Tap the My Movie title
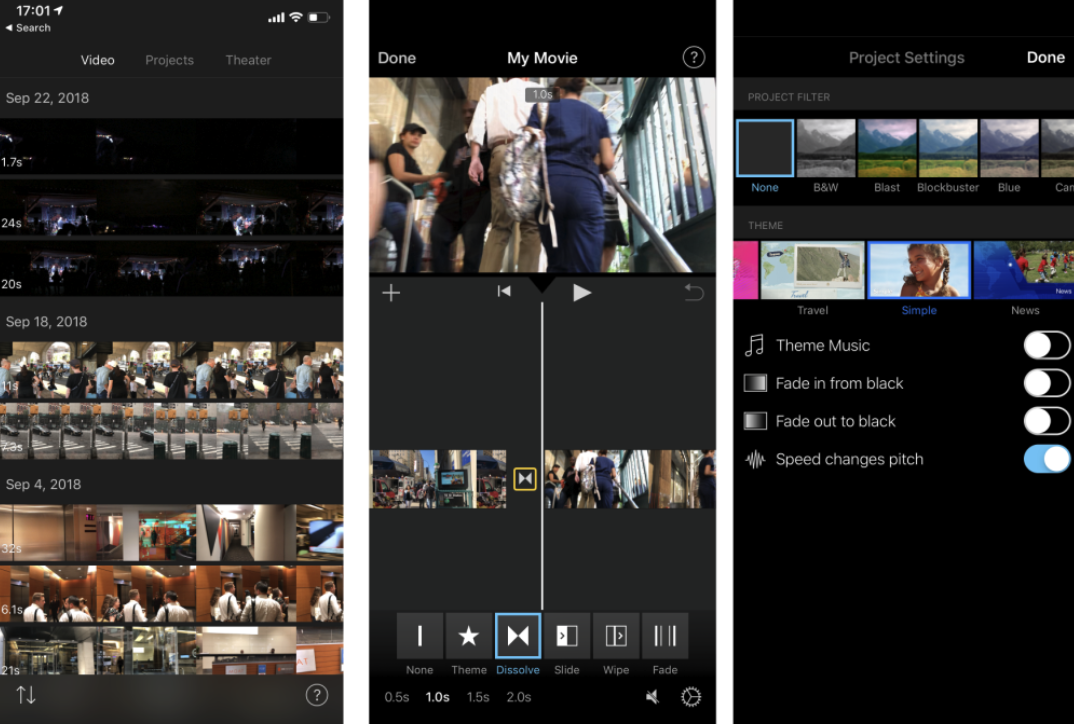The image size is (1074, 724). pos(542,58)
